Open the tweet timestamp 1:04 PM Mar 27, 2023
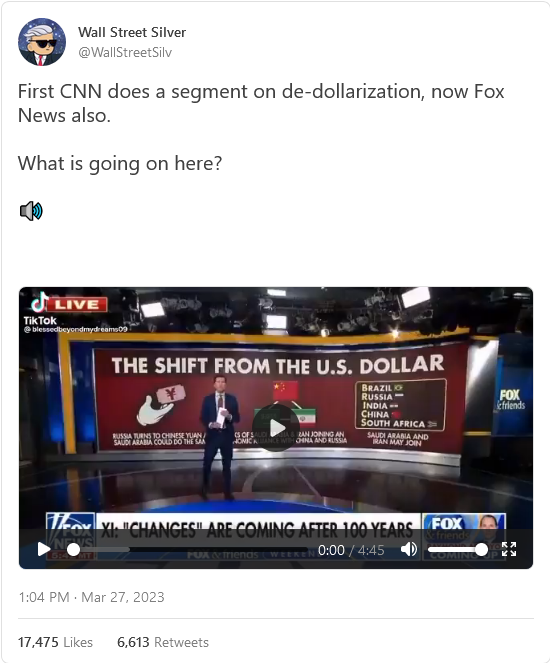 [91, 597]
